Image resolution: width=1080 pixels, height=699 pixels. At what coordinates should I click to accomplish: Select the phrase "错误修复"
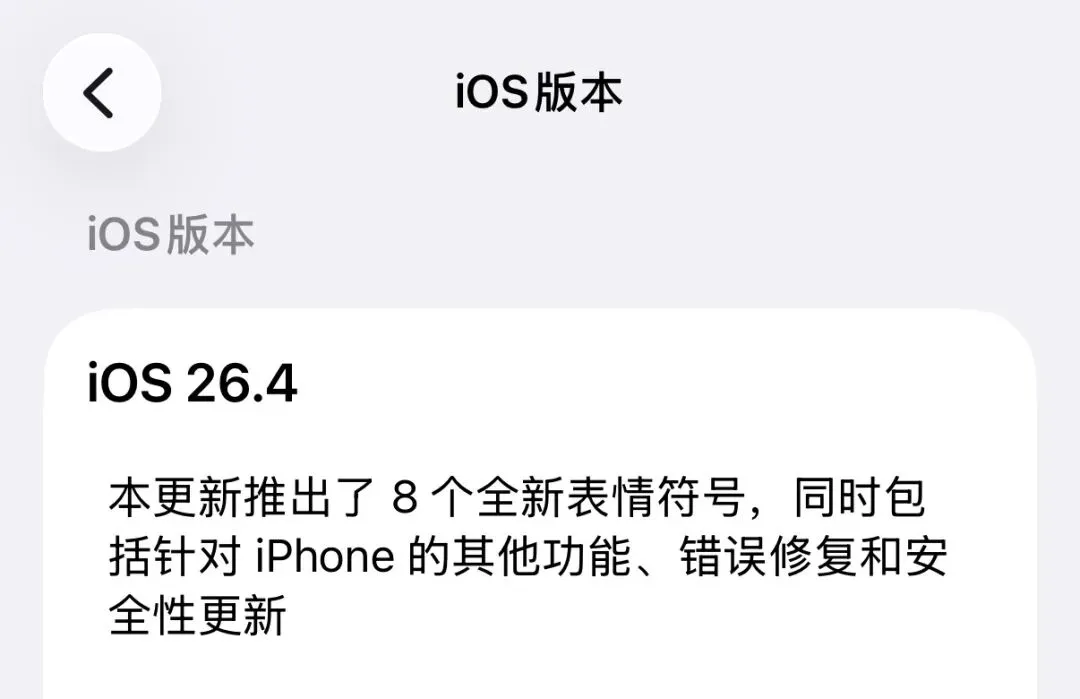pyautogui.click(x=768, y=556)
